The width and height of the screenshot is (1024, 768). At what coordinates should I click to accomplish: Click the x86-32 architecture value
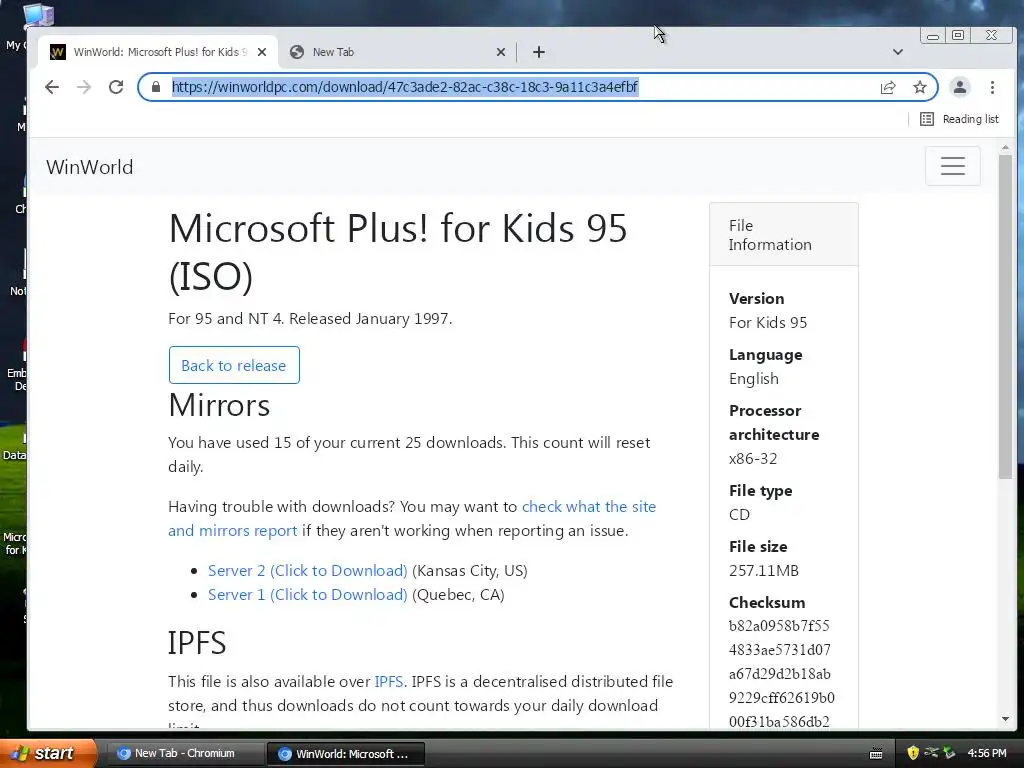753,458
